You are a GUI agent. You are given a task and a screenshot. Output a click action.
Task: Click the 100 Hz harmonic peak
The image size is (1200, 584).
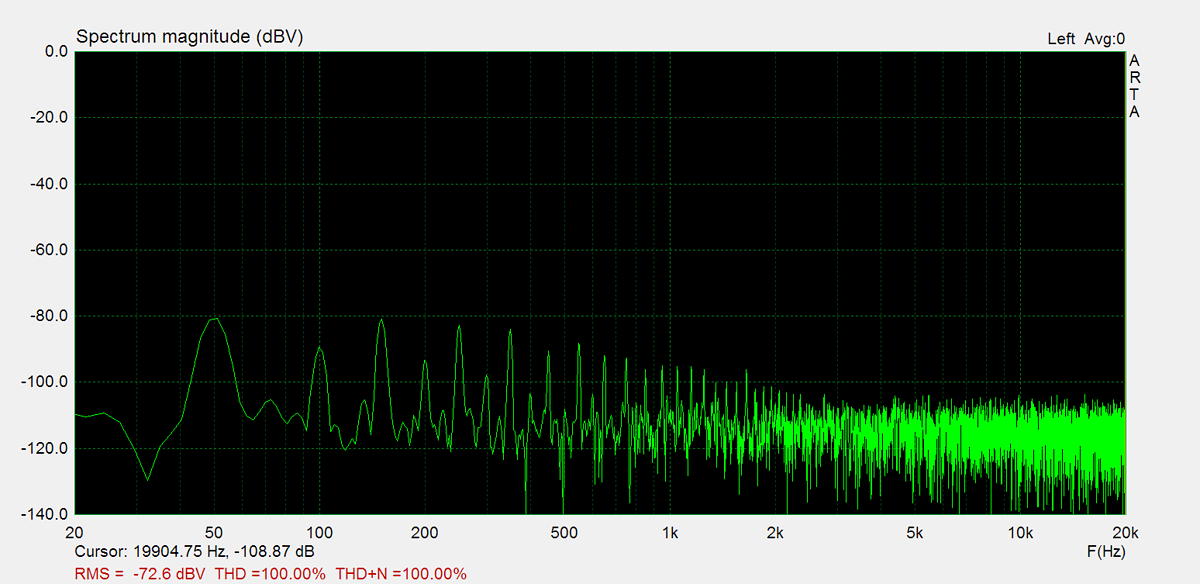[x=320, y=348]
